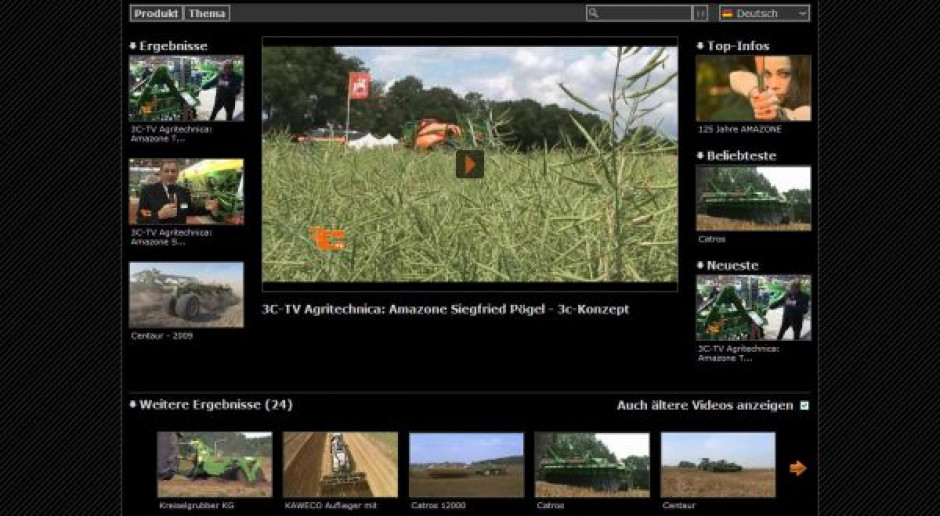Viewport: 940px width, 516px height.
Task: Open the Thema menu
Action: (207, 13)
